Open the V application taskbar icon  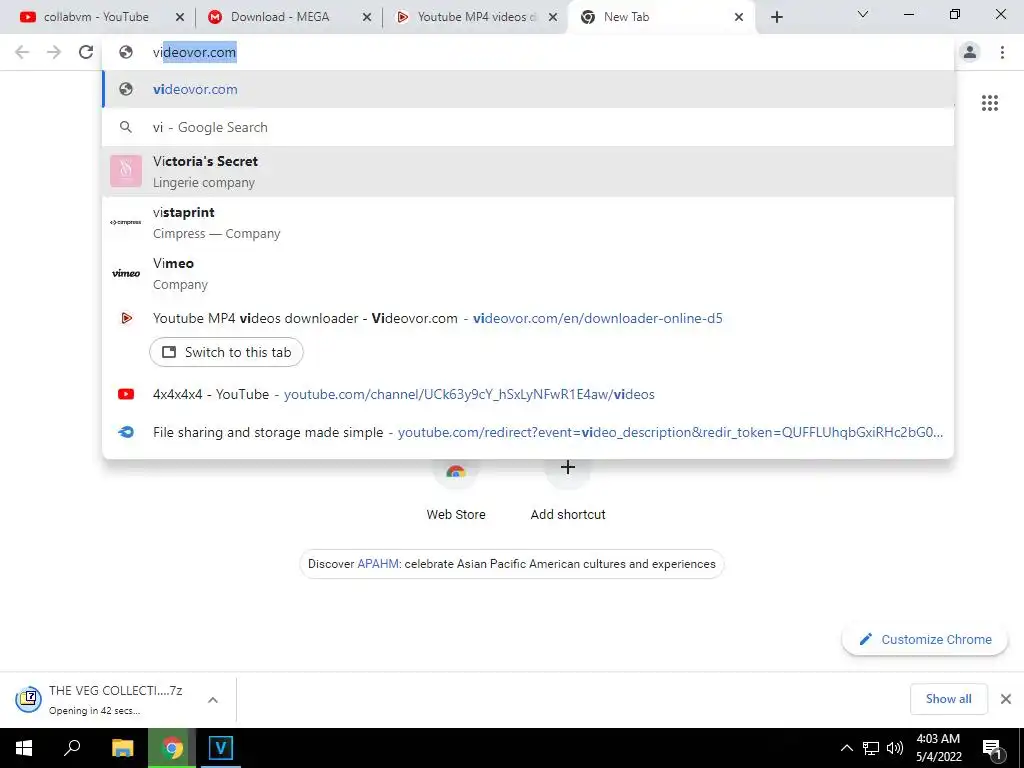tap(221, 748)
